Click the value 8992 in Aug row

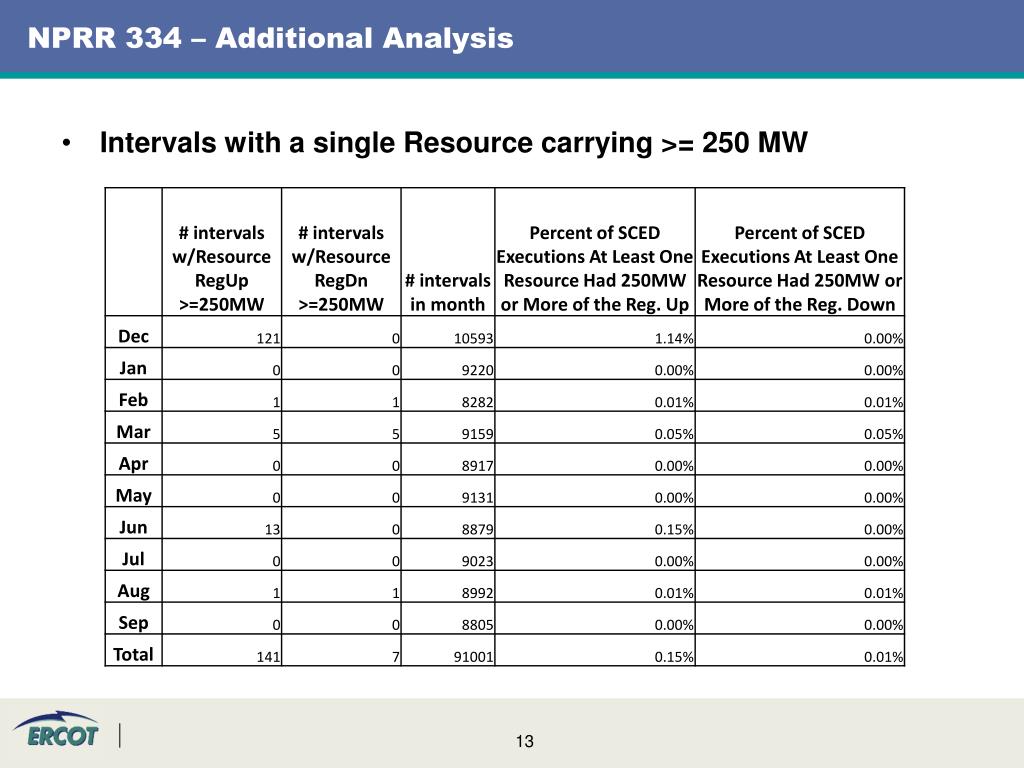coord(477,594)
